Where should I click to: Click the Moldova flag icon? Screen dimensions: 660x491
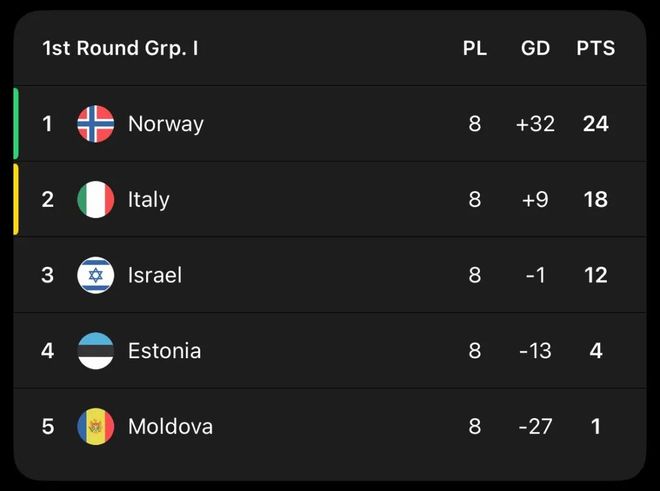[96, 427]
